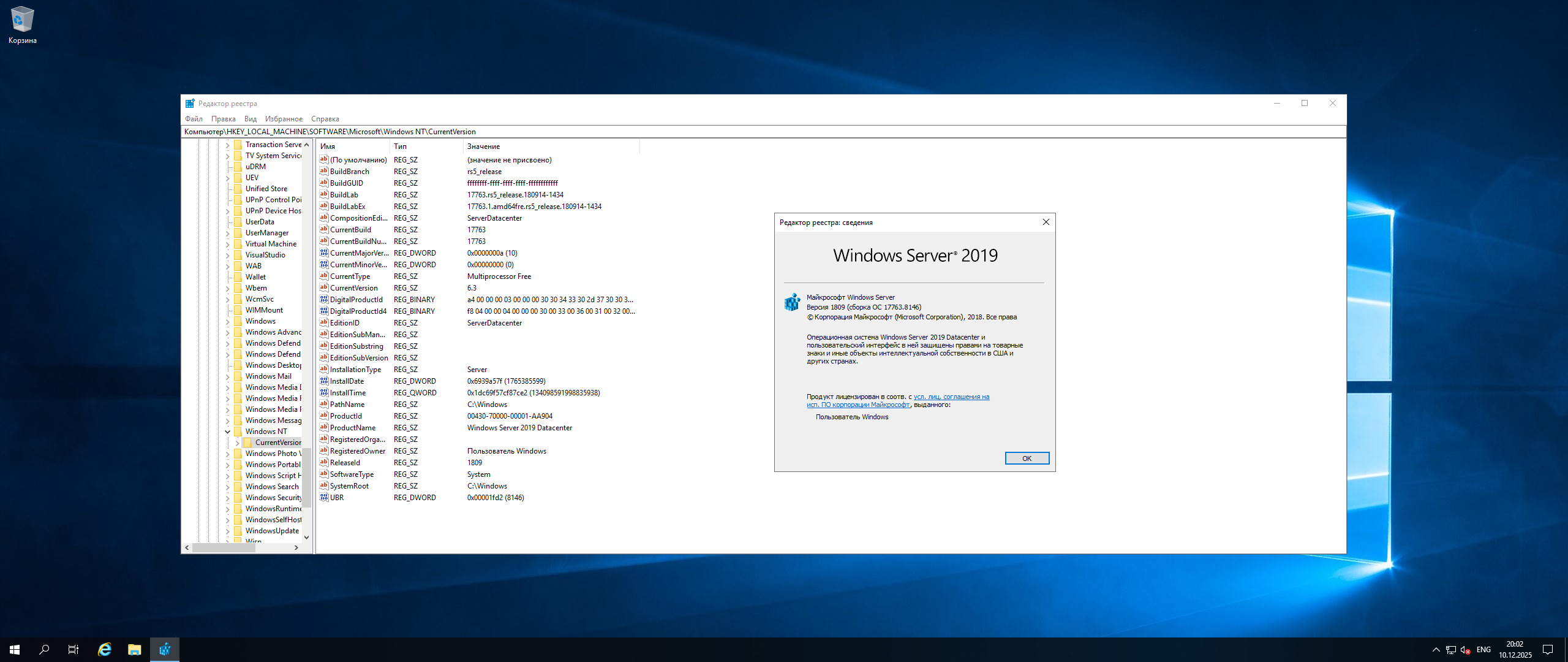Image resolution: width=1568 pixels, height=662 pixels.
Task: Open File Explorer from the taskbar
Action: [135, 650]
